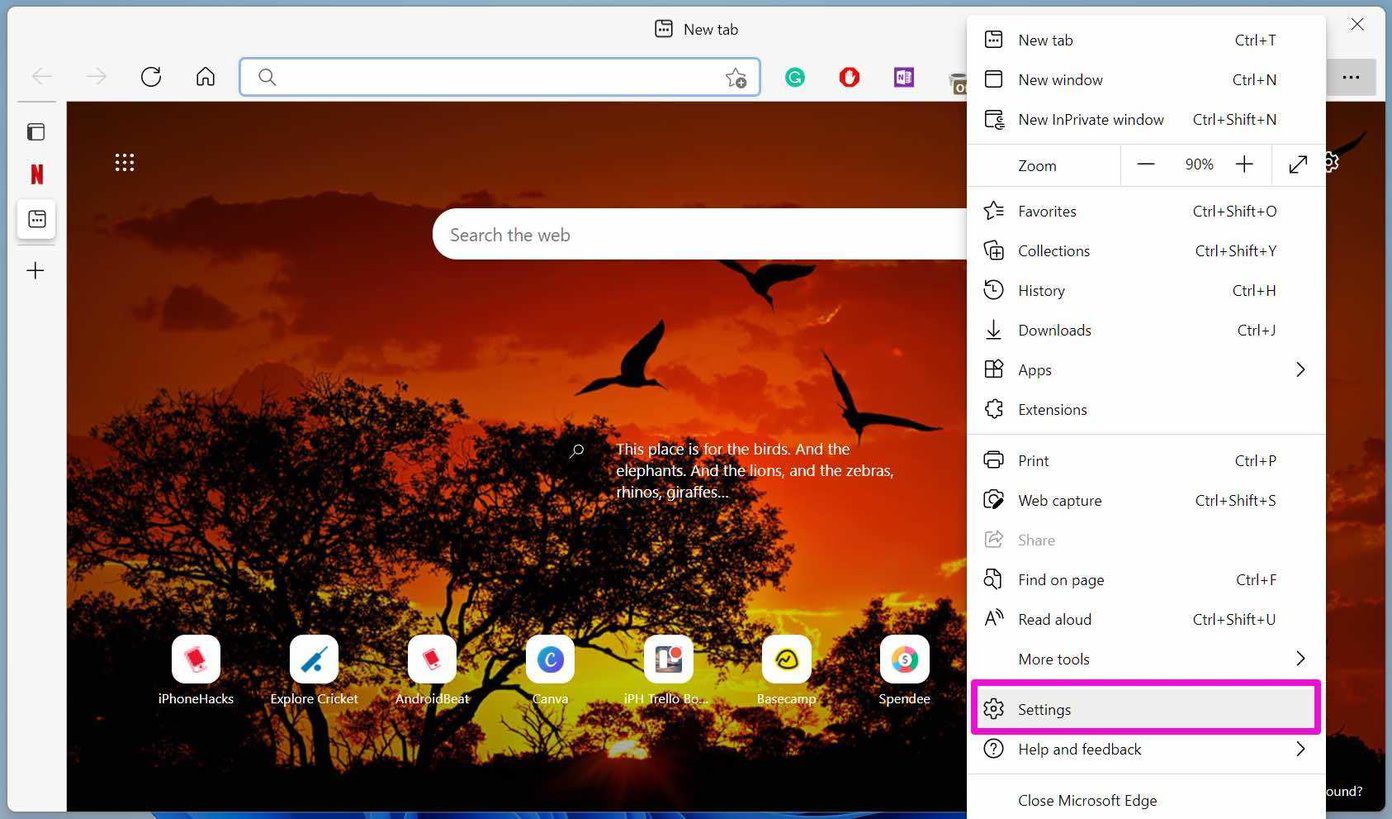Add this page to favorites star icon

pos(736,78)
